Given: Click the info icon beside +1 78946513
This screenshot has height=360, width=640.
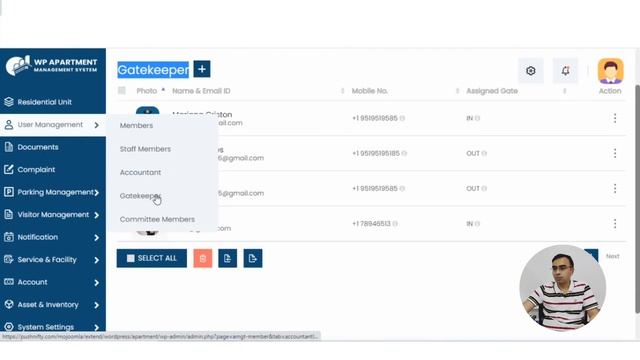Looking at the screenshot, I should [395, 224].
